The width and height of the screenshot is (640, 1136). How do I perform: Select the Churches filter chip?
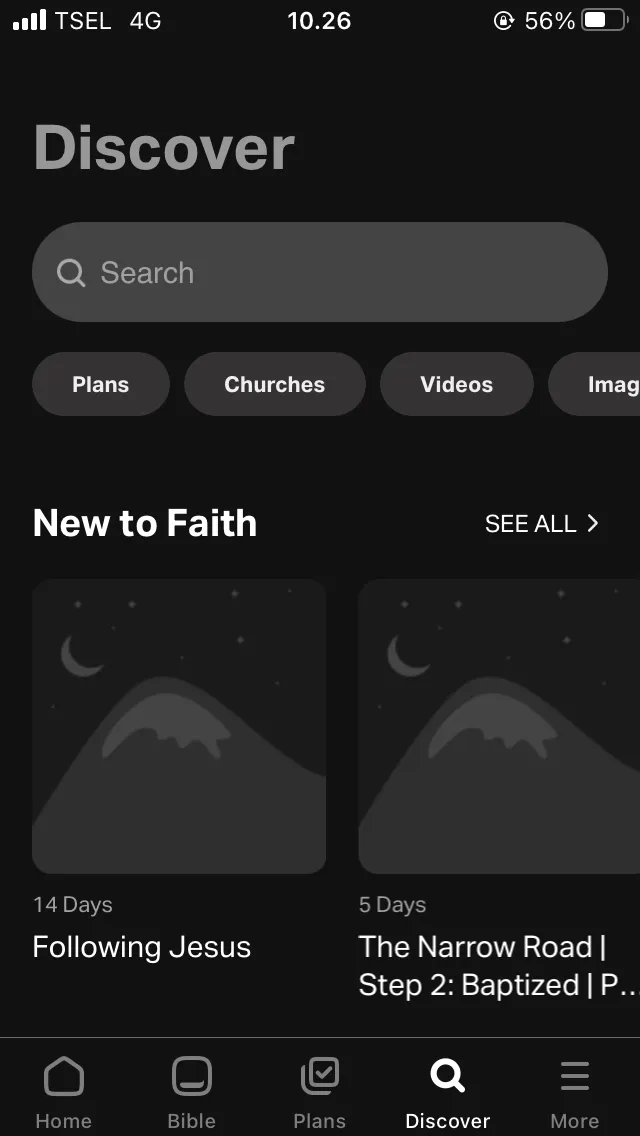point(275,384)
